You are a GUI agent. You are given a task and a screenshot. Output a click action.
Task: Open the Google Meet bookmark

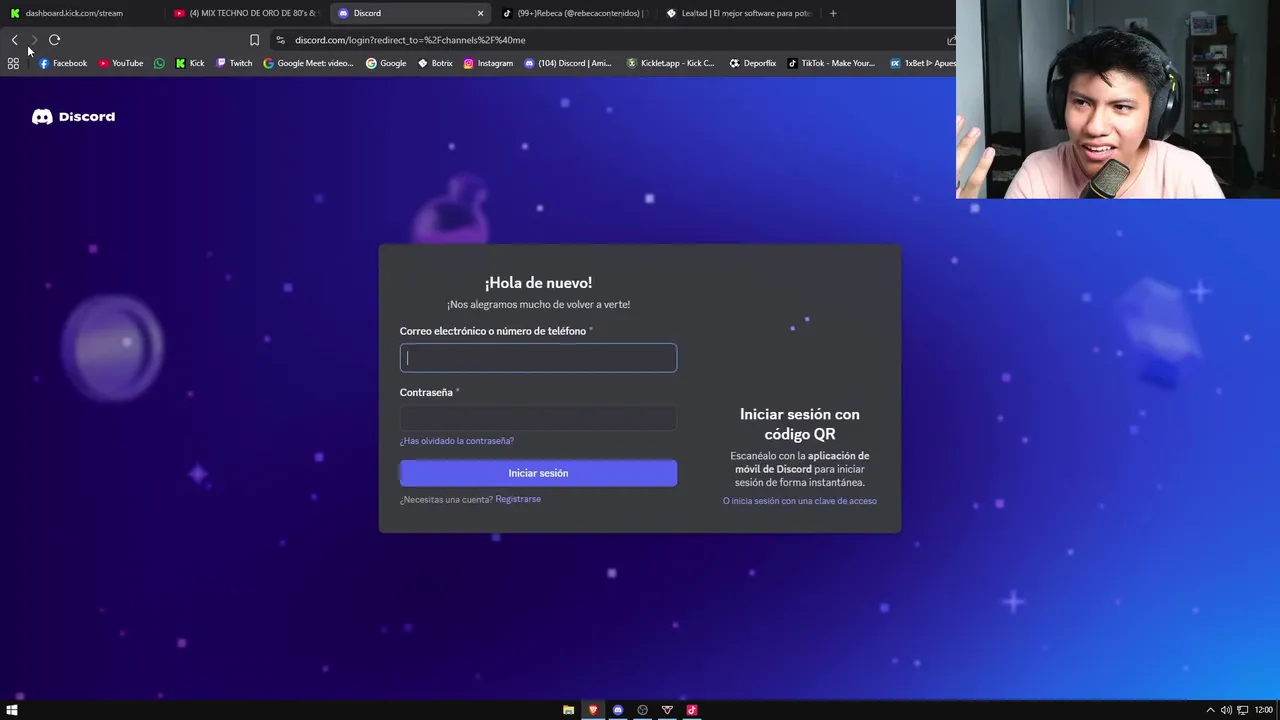308,63
